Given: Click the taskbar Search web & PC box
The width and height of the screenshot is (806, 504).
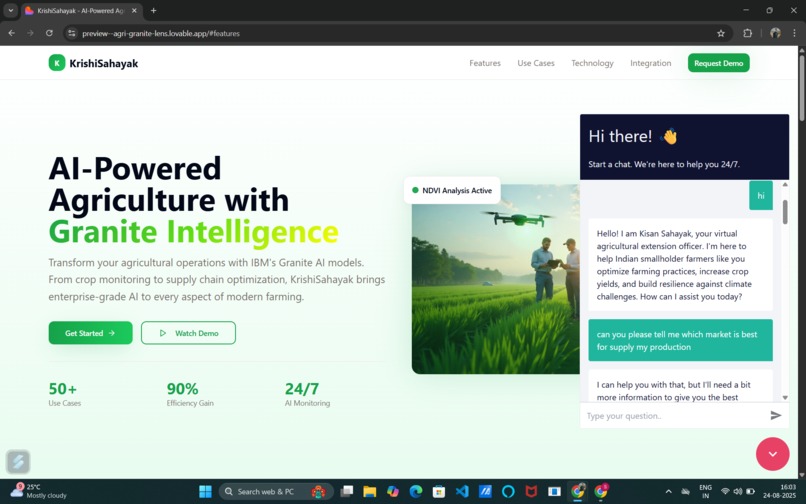Looking at the screenshot, I should (x=276, y=491).
